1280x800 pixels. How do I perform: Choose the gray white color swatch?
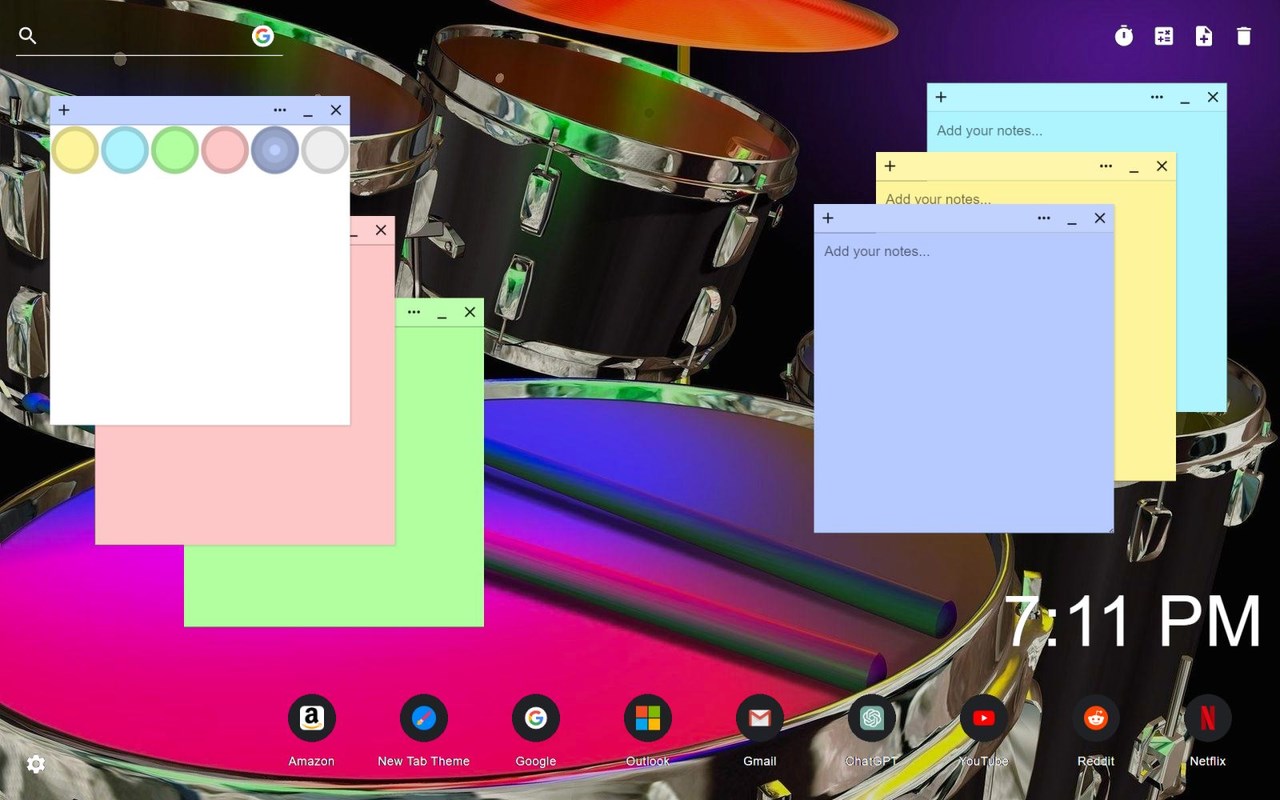pos(325,150)
